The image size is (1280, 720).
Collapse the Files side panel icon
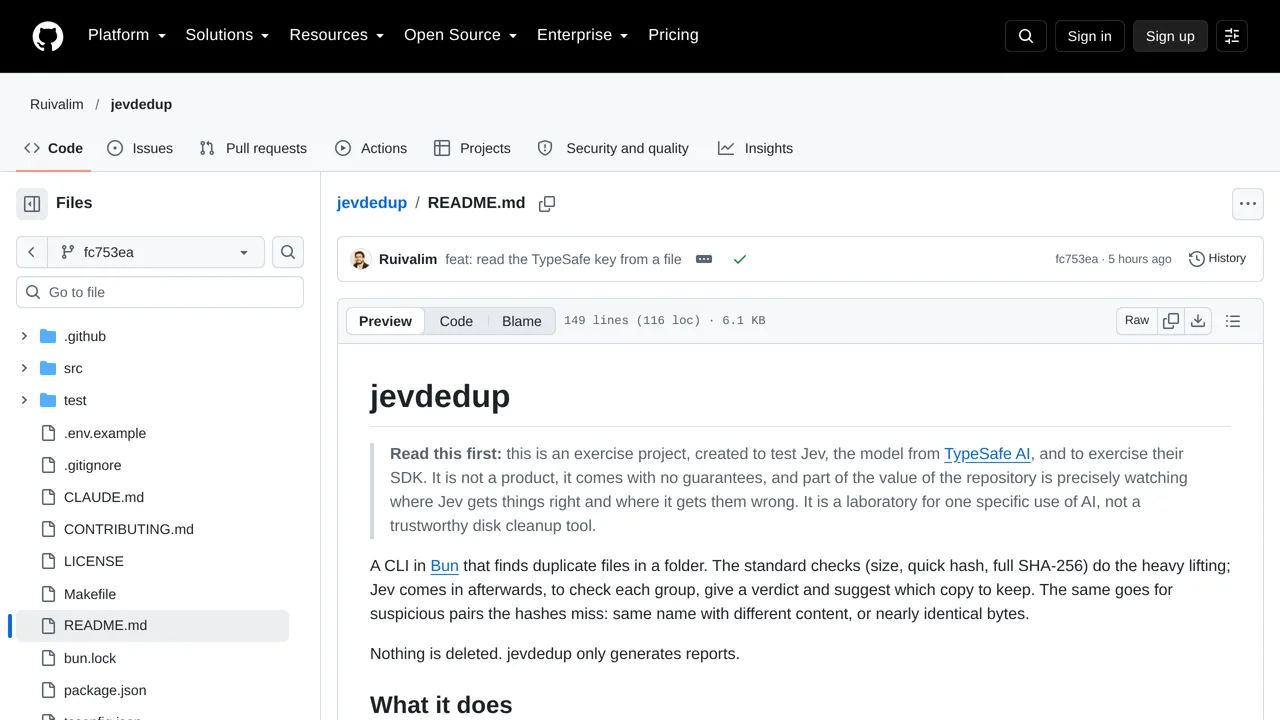pyautogui.click(x=32, y=204)
